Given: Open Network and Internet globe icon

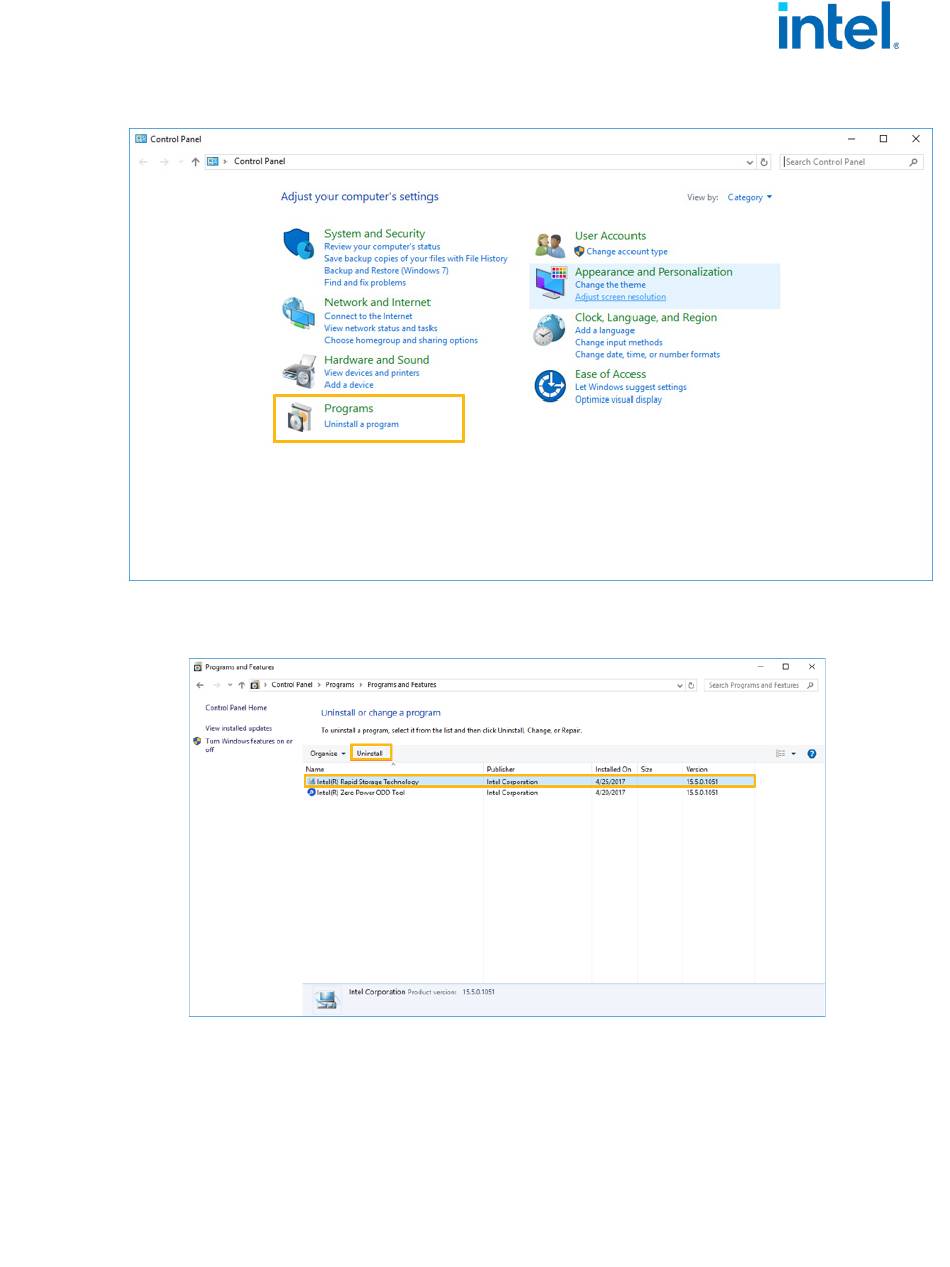Looking at the screenshot, I should (x=298, y=313).
